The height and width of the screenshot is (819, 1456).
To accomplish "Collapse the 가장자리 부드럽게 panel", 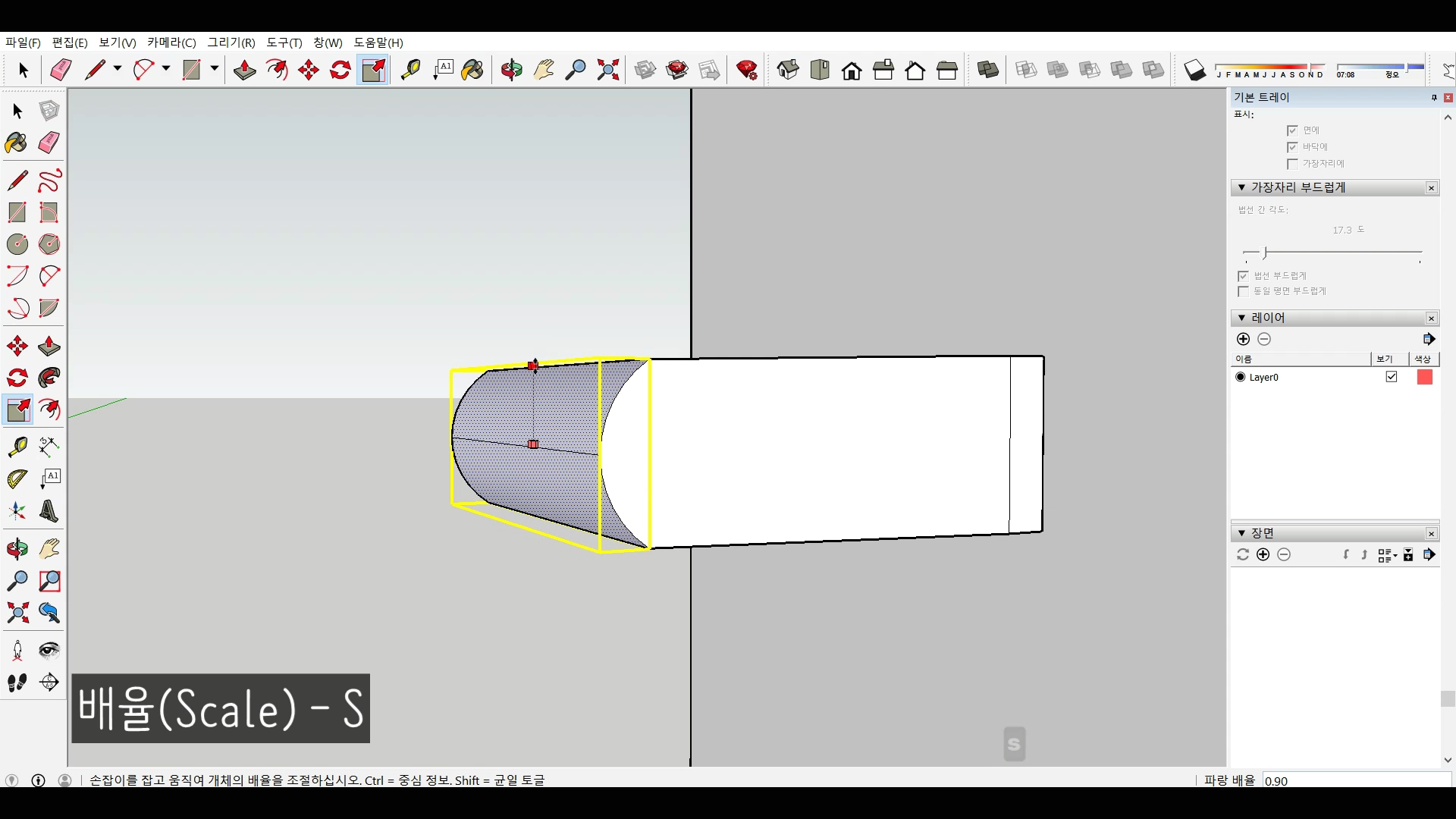I will [x=1241, y=187].
